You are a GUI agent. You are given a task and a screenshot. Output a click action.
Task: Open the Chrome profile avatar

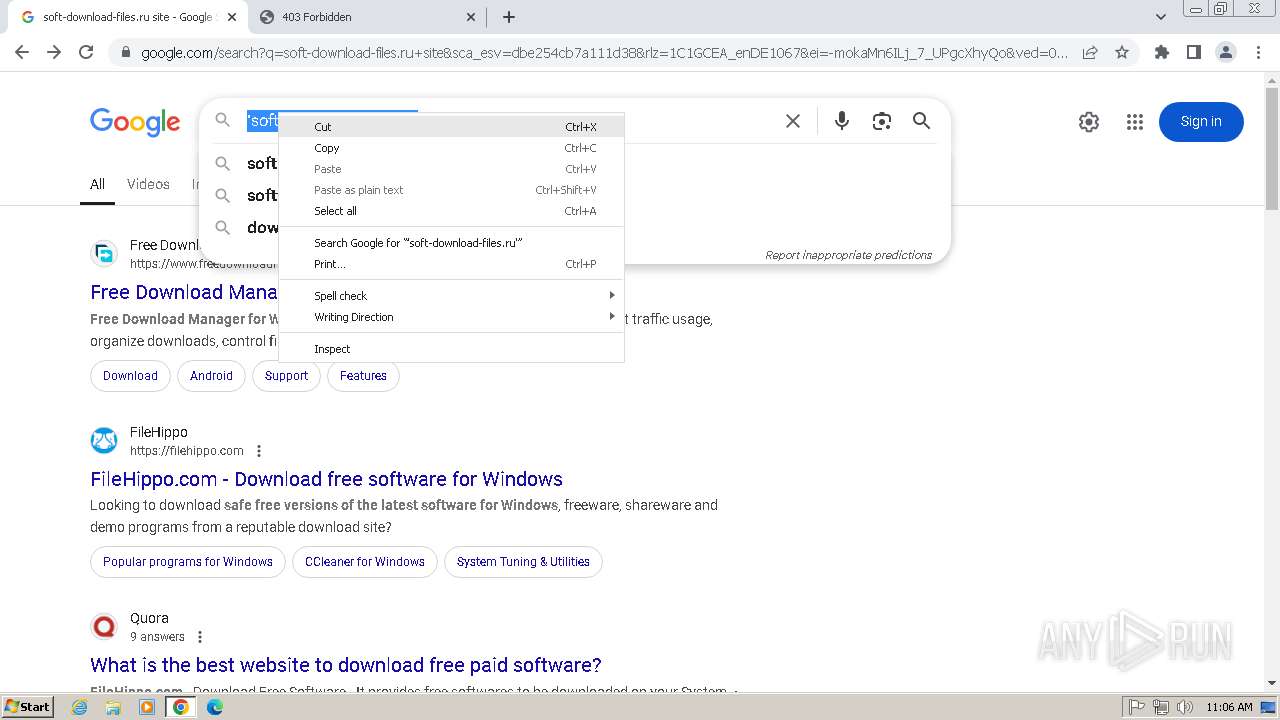(1226, 53)
